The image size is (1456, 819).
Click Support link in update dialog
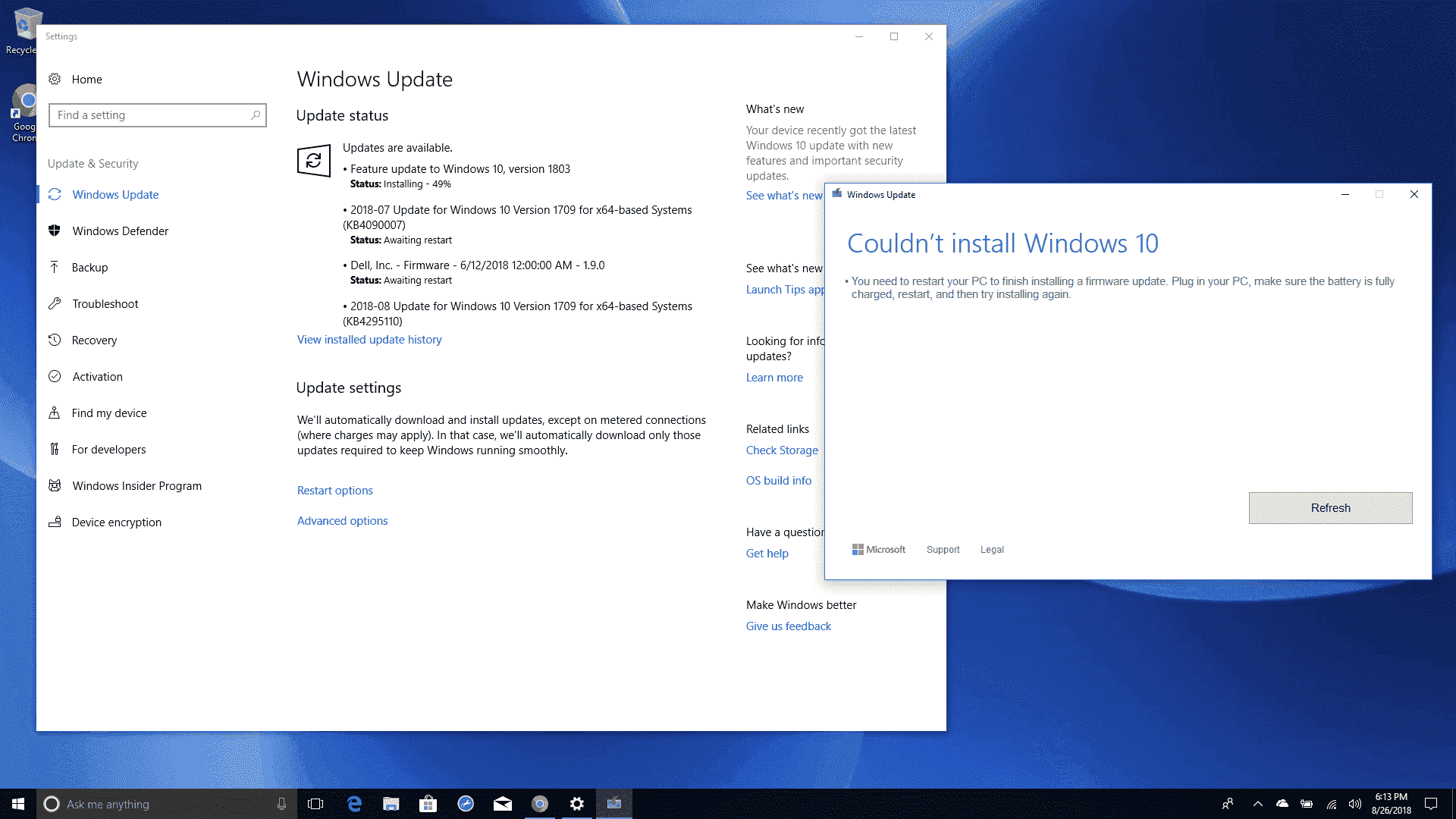(x=943, y=549)
